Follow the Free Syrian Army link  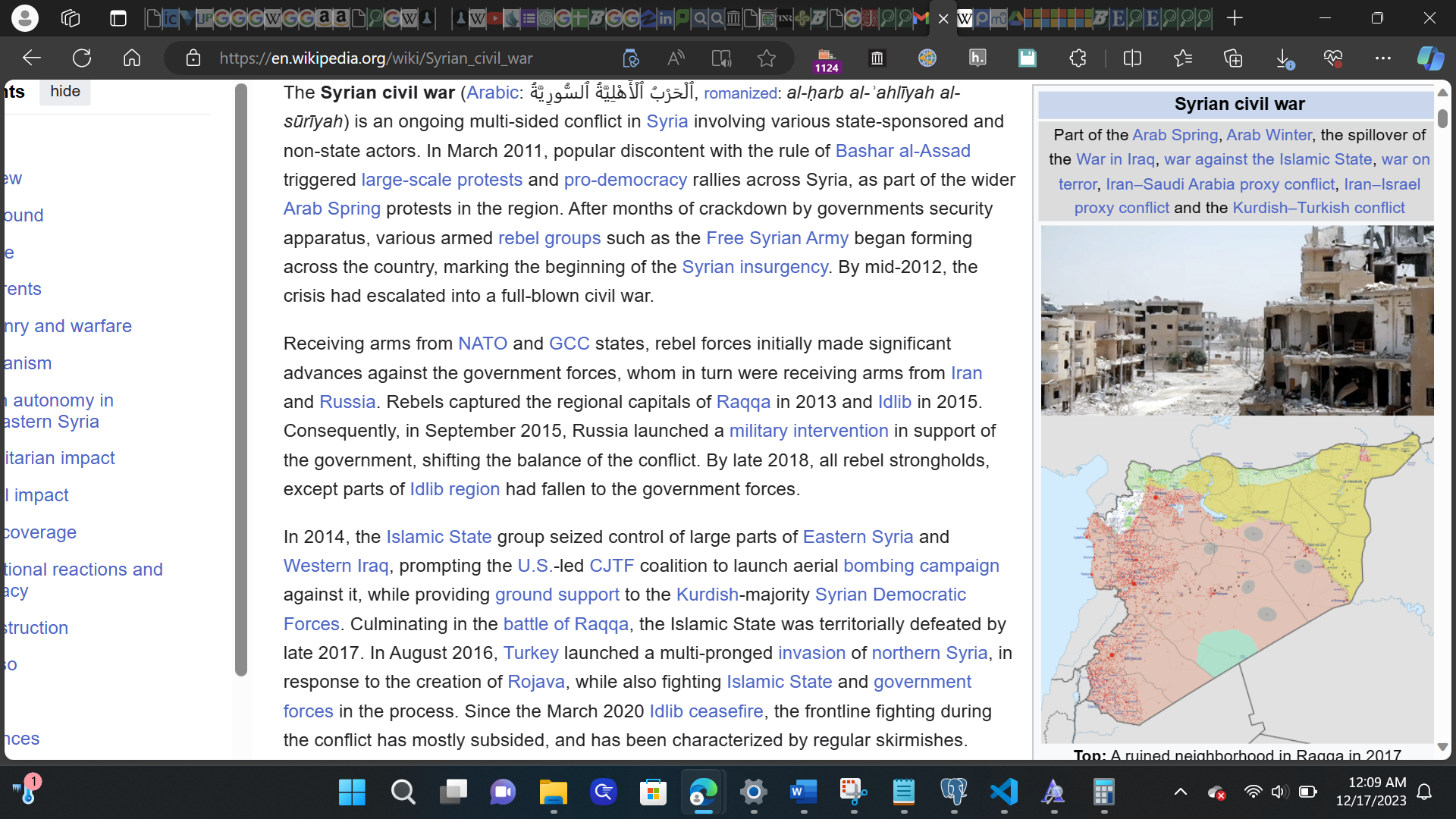coord(777,238)
